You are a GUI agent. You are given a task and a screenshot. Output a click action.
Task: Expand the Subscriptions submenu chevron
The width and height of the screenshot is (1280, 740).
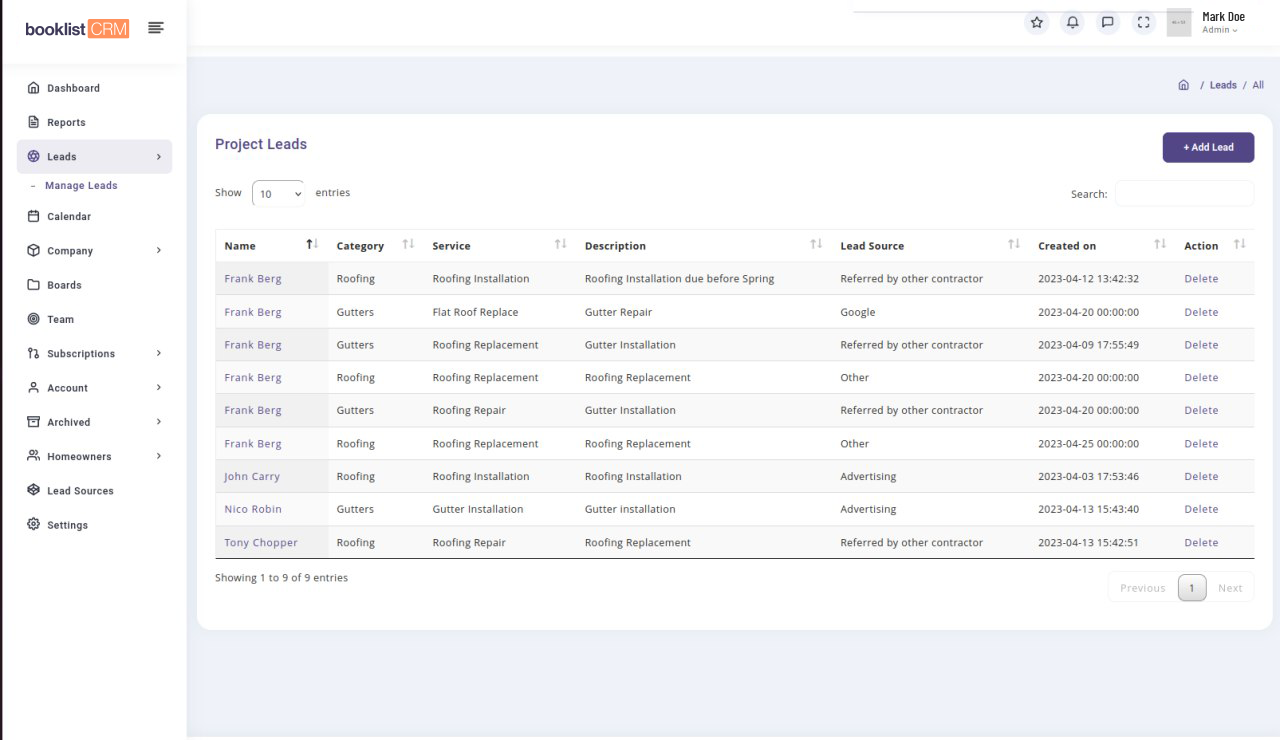pyautogui.click(x=158, y=353)
